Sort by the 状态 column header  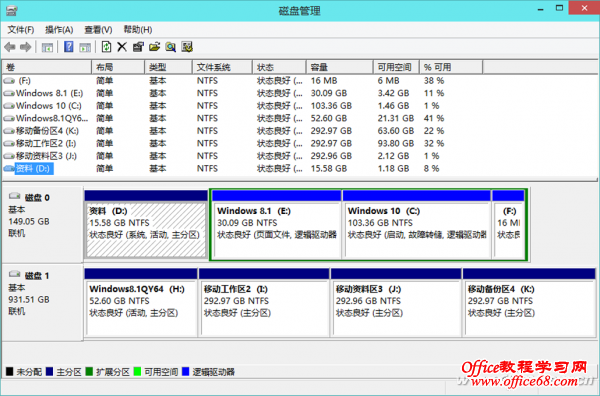click(279, 67)
